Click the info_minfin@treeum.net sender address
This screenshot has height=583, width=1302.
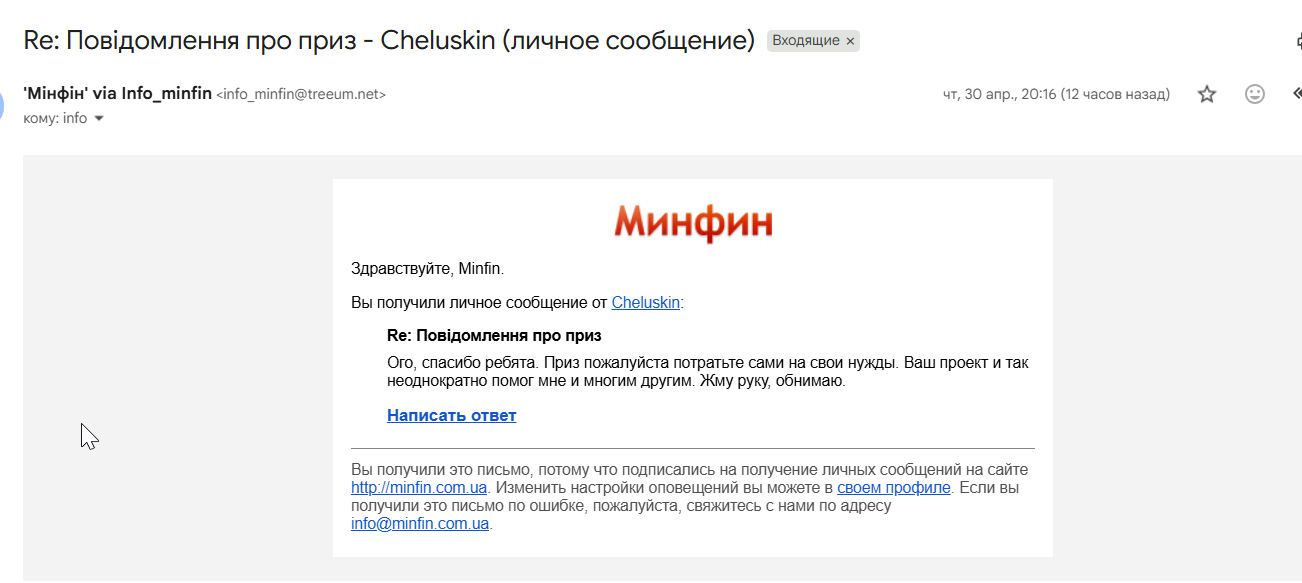coord(301,94)
